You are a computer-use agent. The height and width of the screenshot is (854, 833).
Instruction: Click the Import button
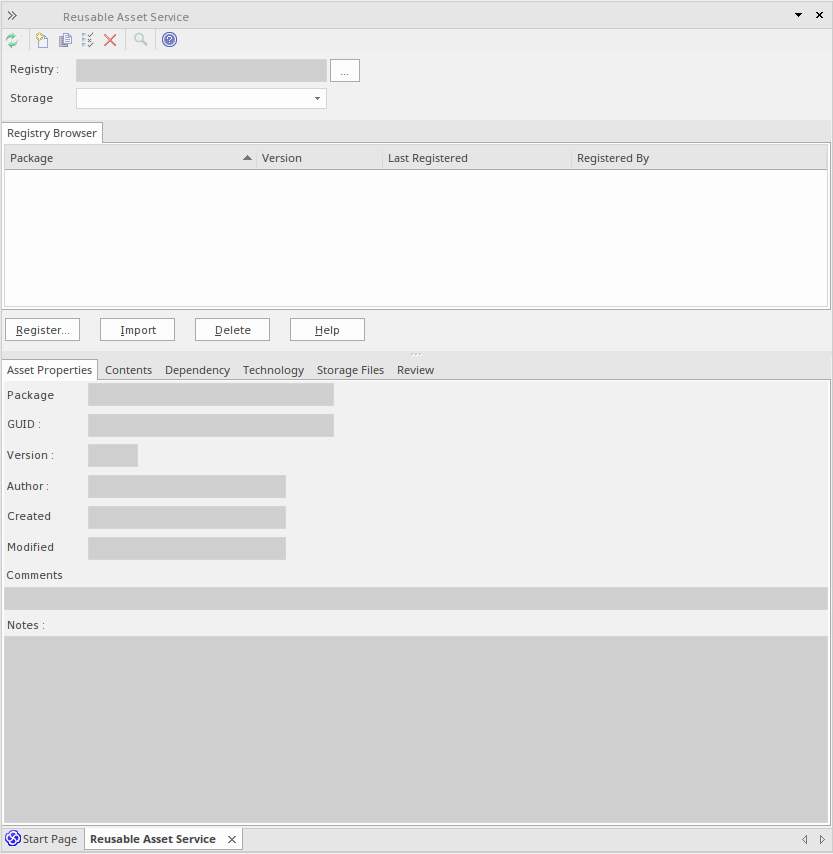pos(137,330)
